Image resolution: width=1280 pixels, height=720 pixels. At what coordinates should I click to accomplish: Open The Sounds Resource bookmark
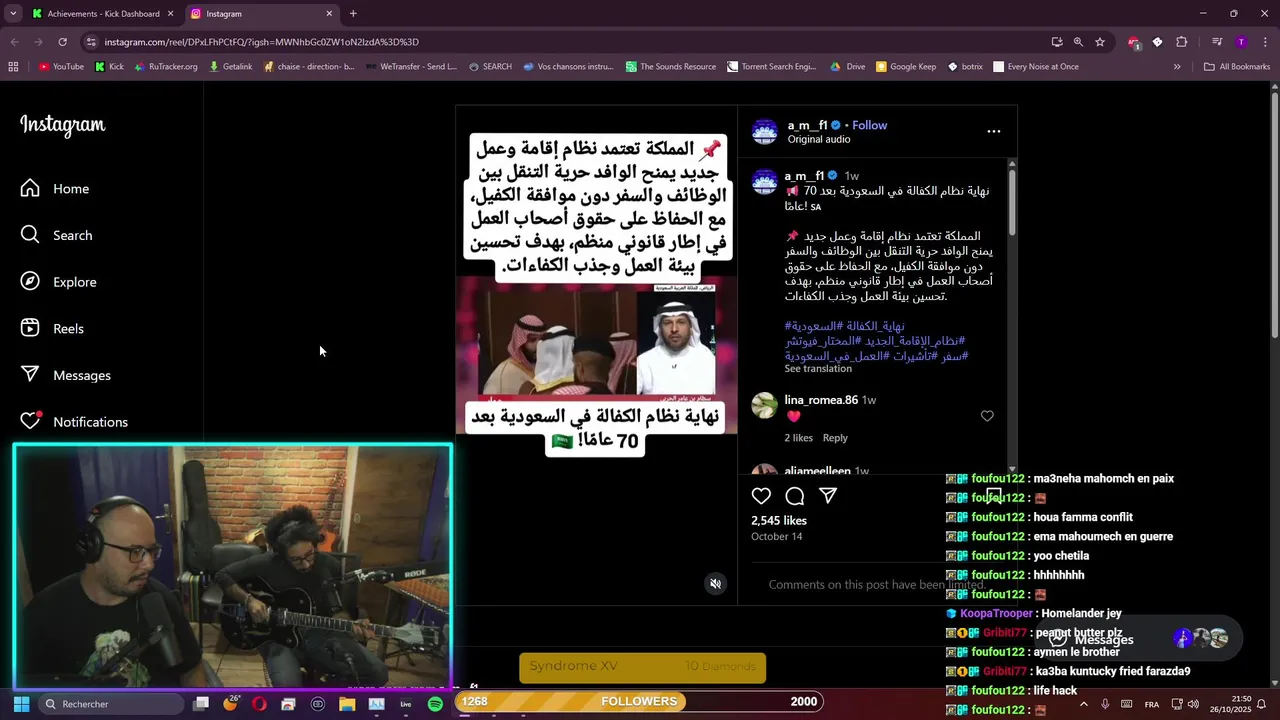[x=671, y=67]
